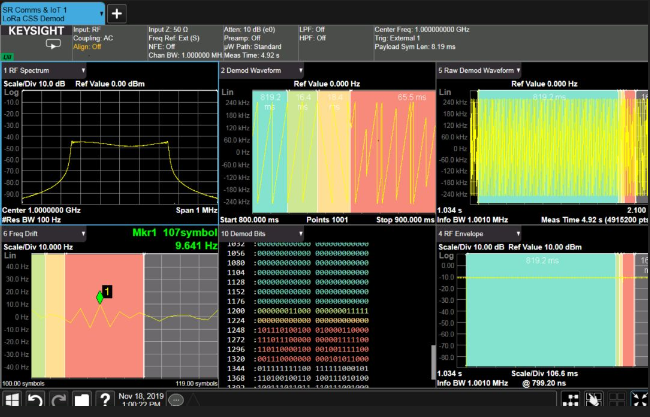Undo the last action
This screenshot has width=650, height=417.
point(34,400)
